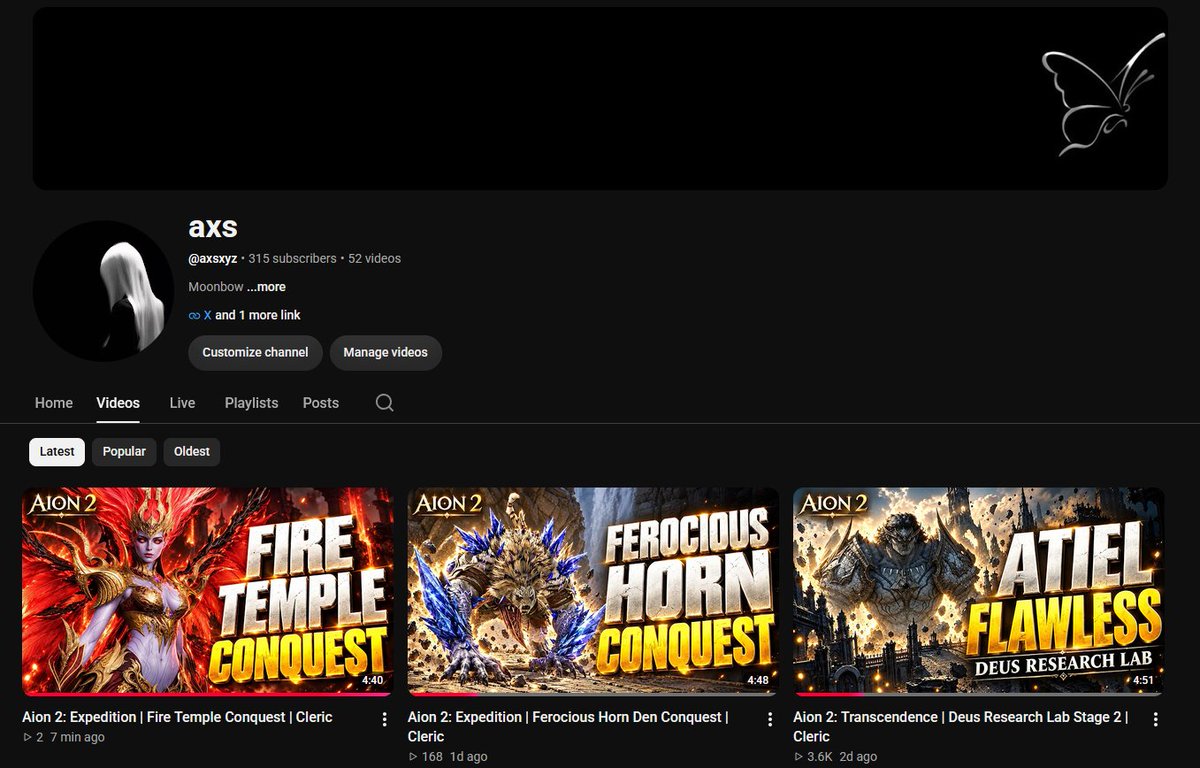Click the "168" view count text
This screenshot has height=768, width=1200.
[x=432, y=757]
